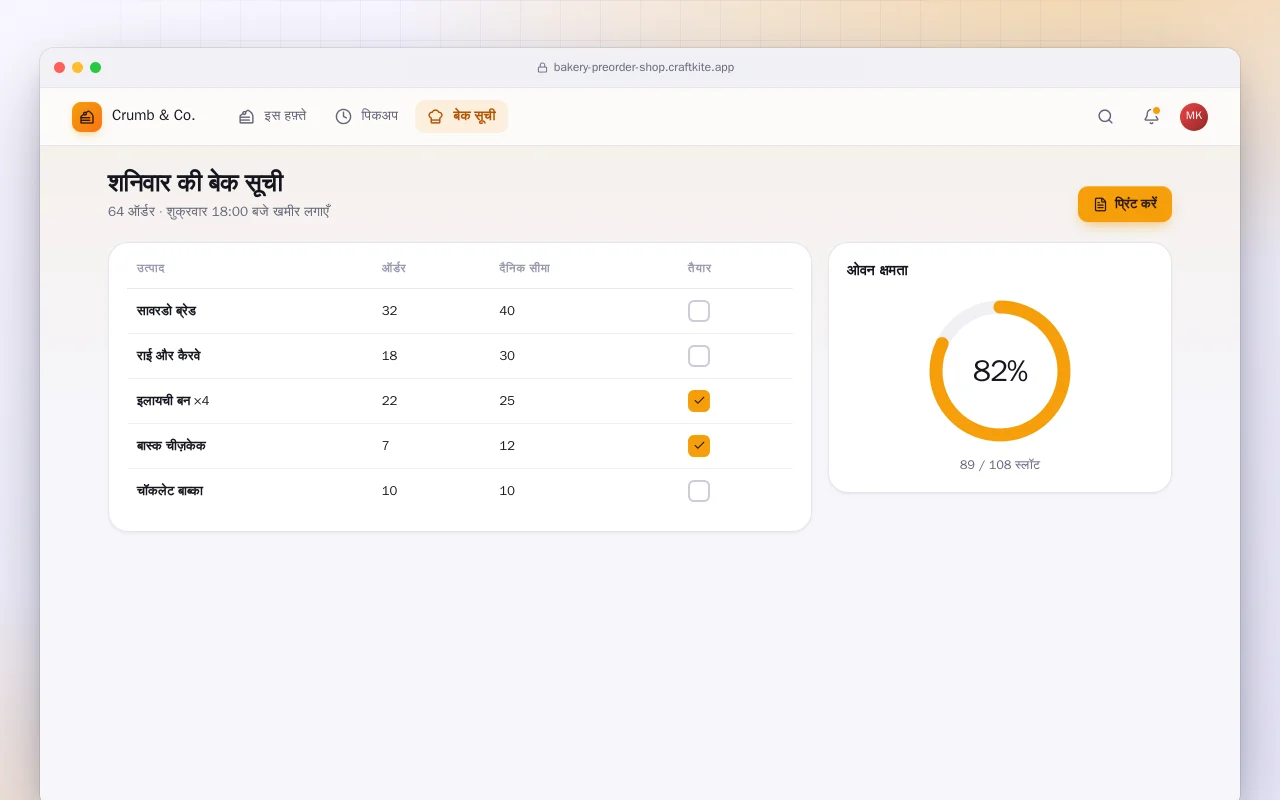Viewport: 1280px width, 800px height.
Task: Click the Crumb & Co. bakery logo icon
Action: tap(87, 117)
